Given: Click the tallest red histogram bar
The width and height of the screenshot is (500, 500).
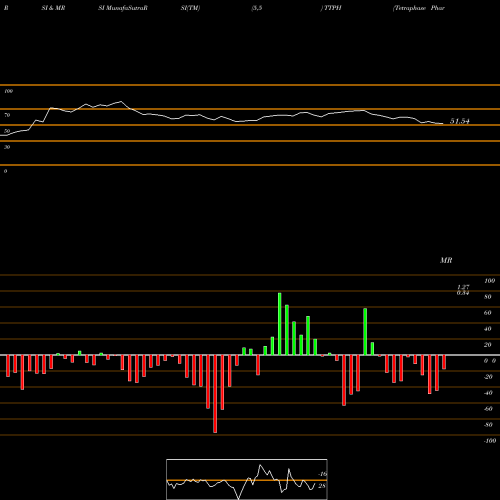Looking at the screenshot, I should tap(215, 394).
